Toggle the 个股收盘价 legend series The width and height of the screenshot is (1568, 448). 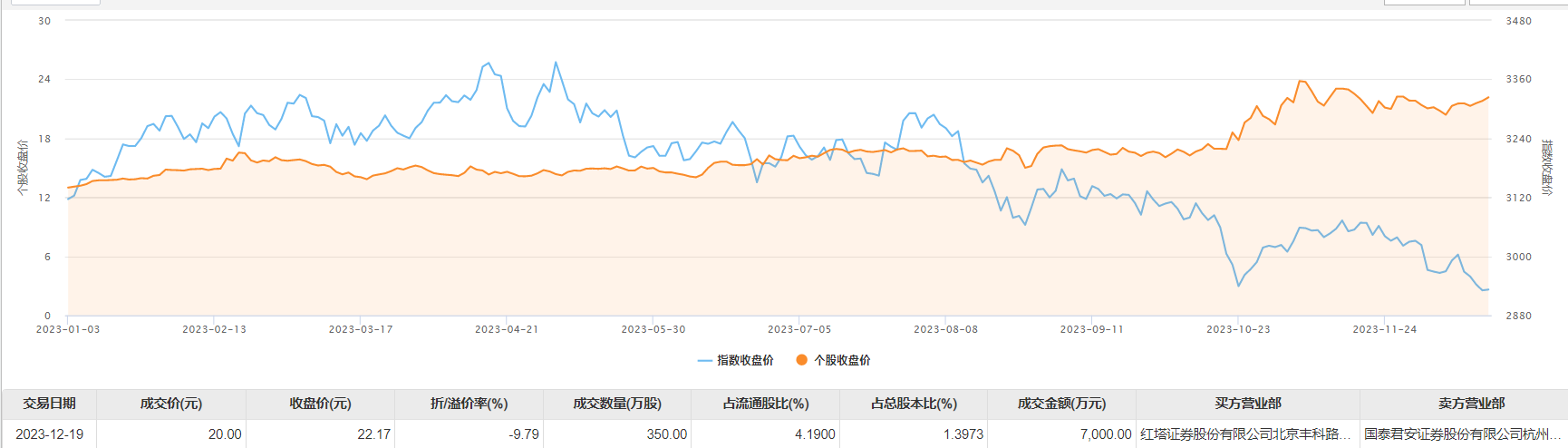833,360
